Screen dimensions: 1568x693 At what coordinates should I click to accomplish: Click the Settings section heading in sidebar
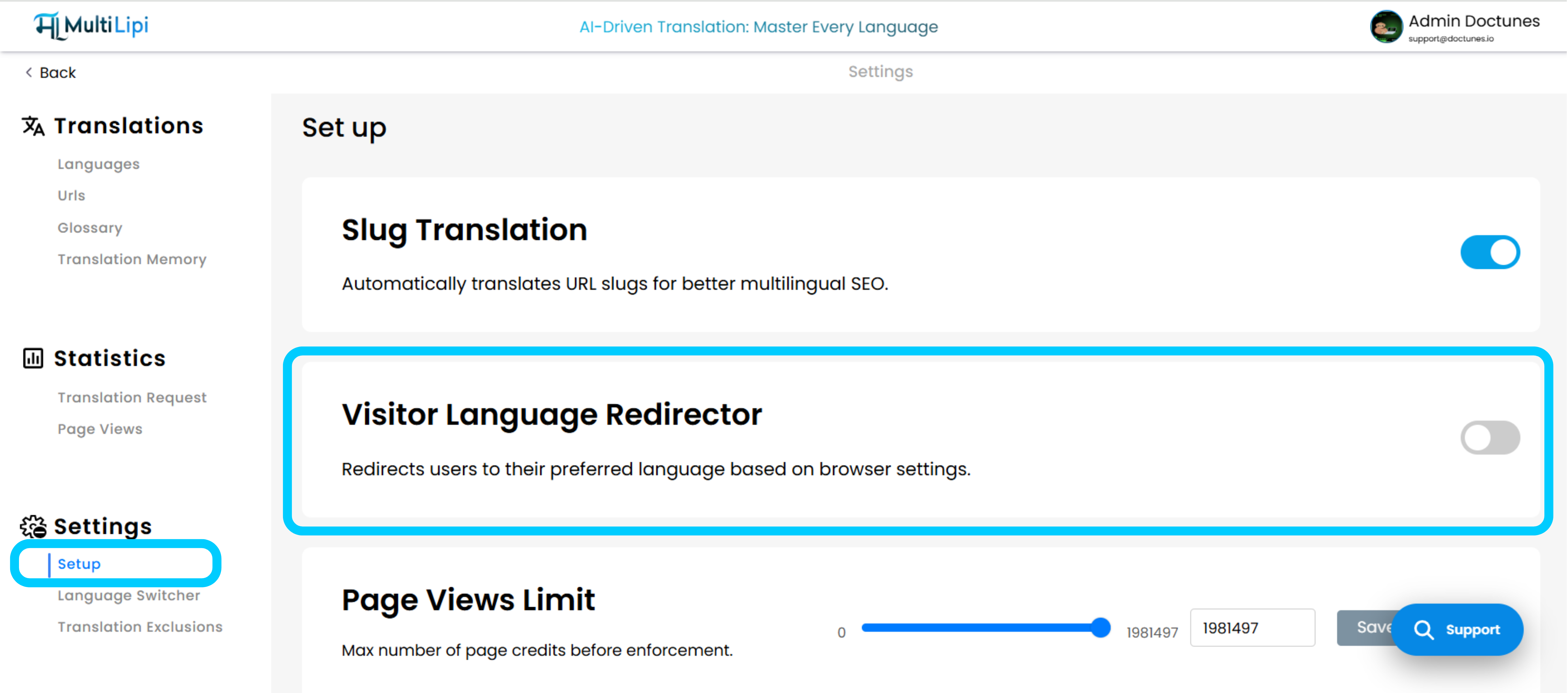click(103, 526)
